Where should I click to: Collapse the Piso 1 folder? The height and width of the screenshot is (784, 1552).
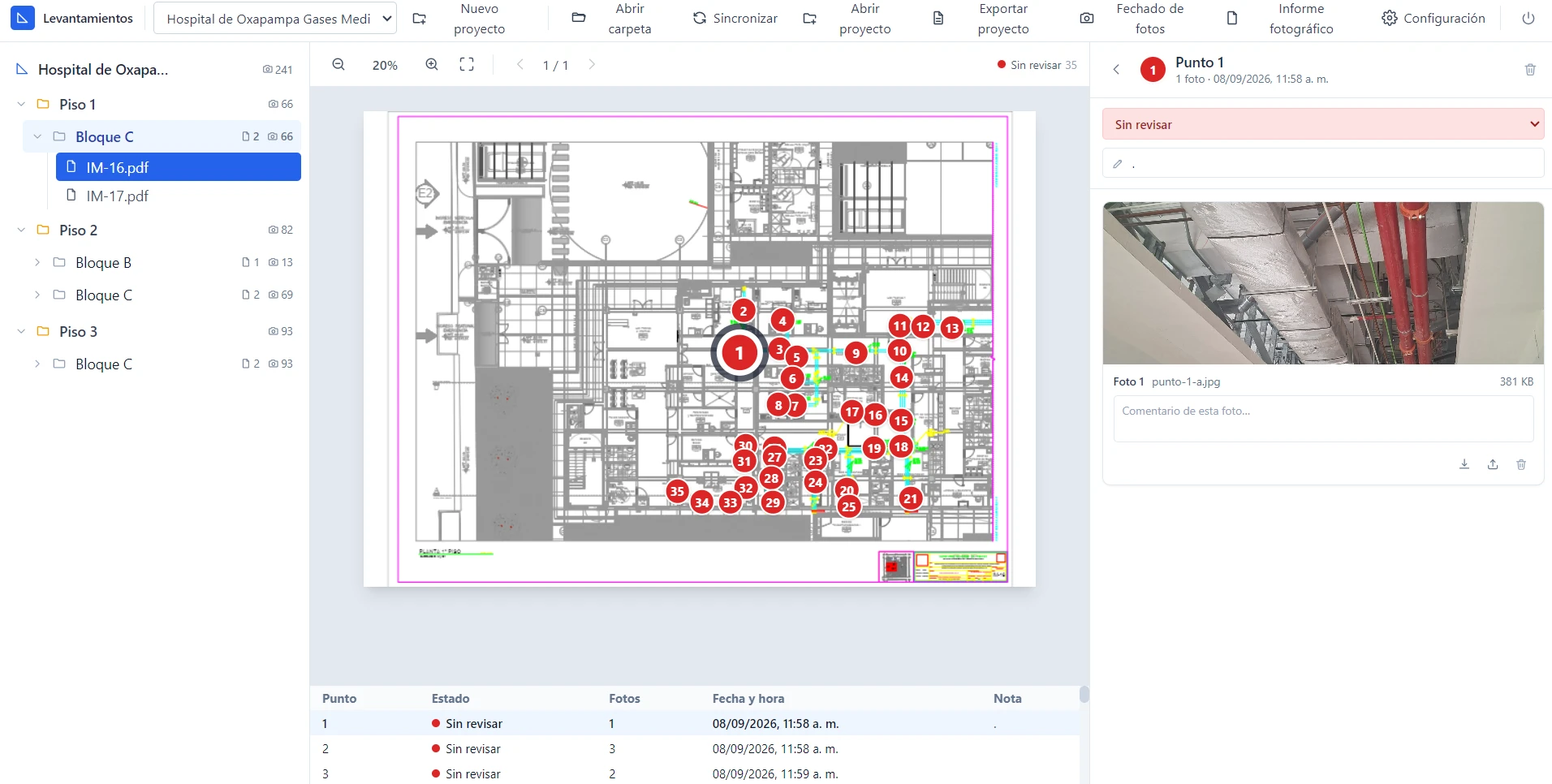[x=21, y=104]
